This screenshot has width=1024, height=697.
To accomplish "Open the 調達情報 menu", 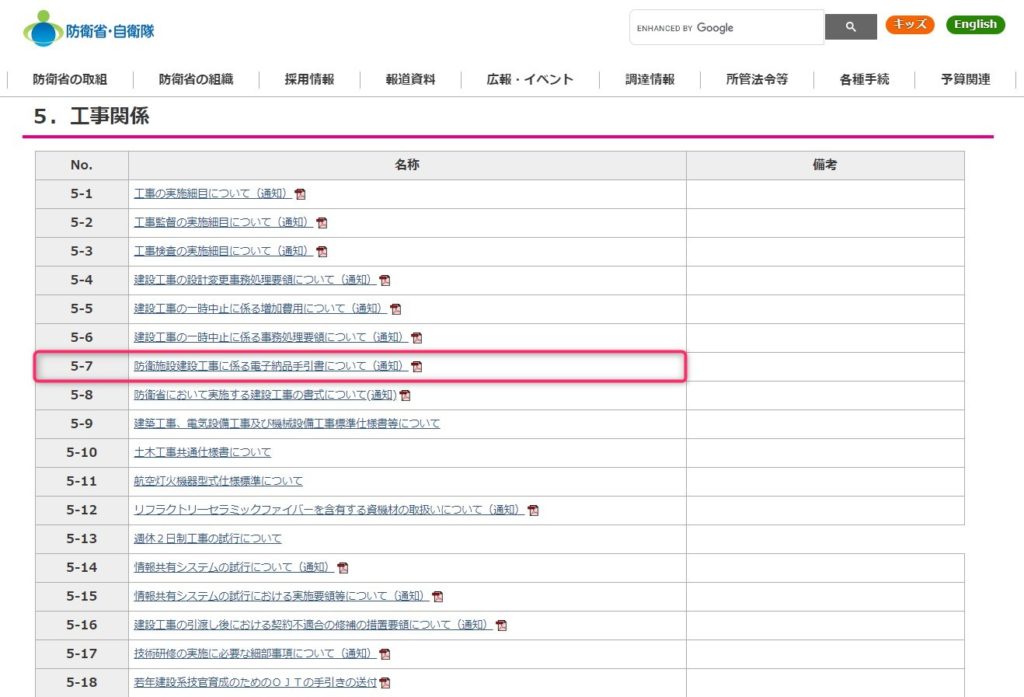I will point(650,79).
